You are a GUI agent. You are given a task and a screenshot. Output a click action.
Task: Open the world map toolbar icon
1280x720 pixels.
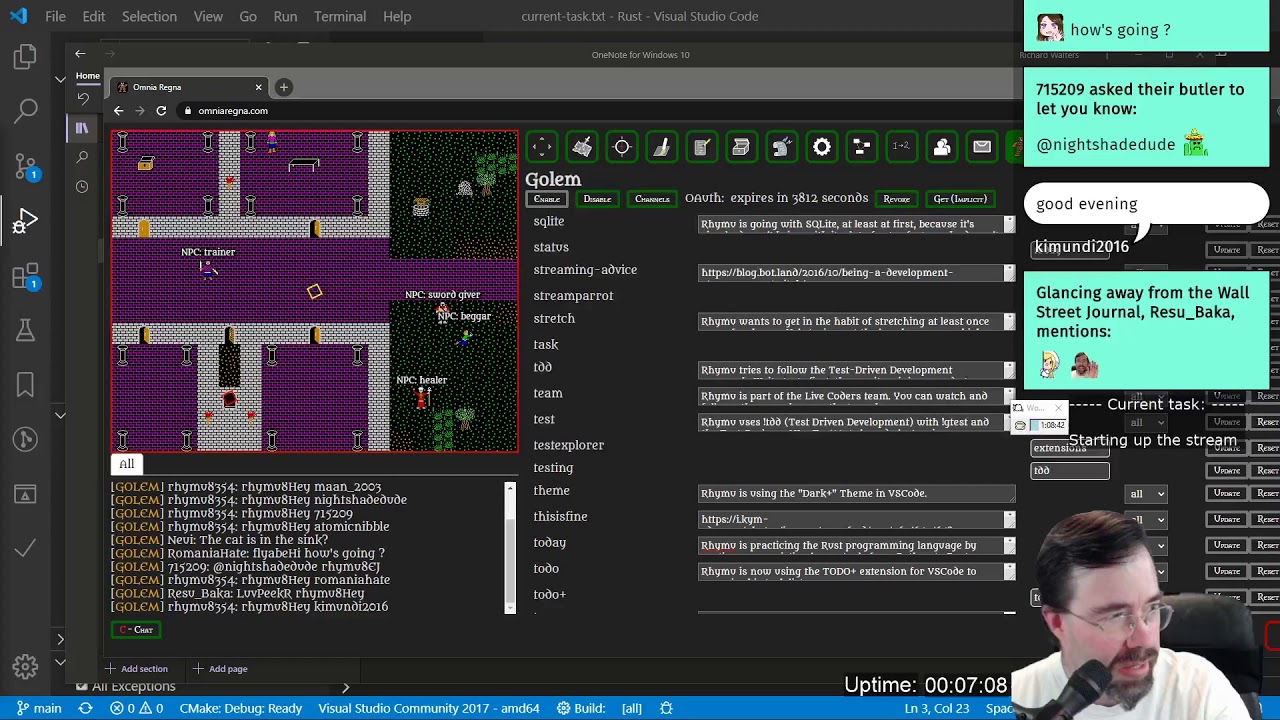[582, 147]
